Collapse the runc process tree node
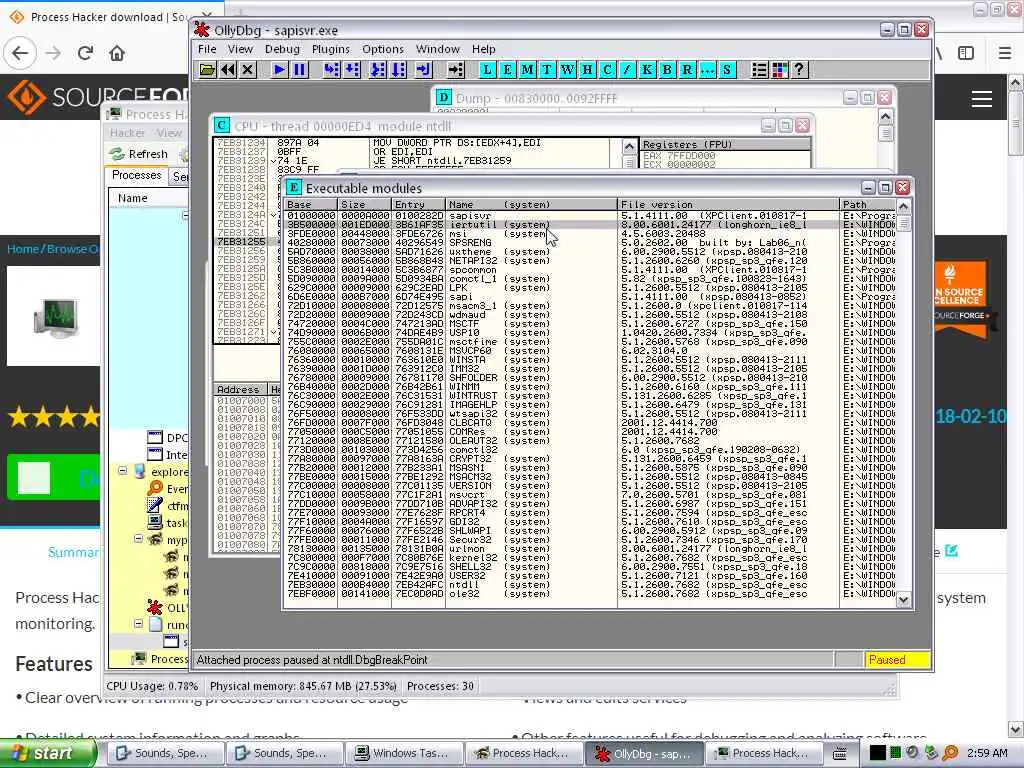Image resolution: width=1024 pixels, height=768 pixels. tap(138, 624)
